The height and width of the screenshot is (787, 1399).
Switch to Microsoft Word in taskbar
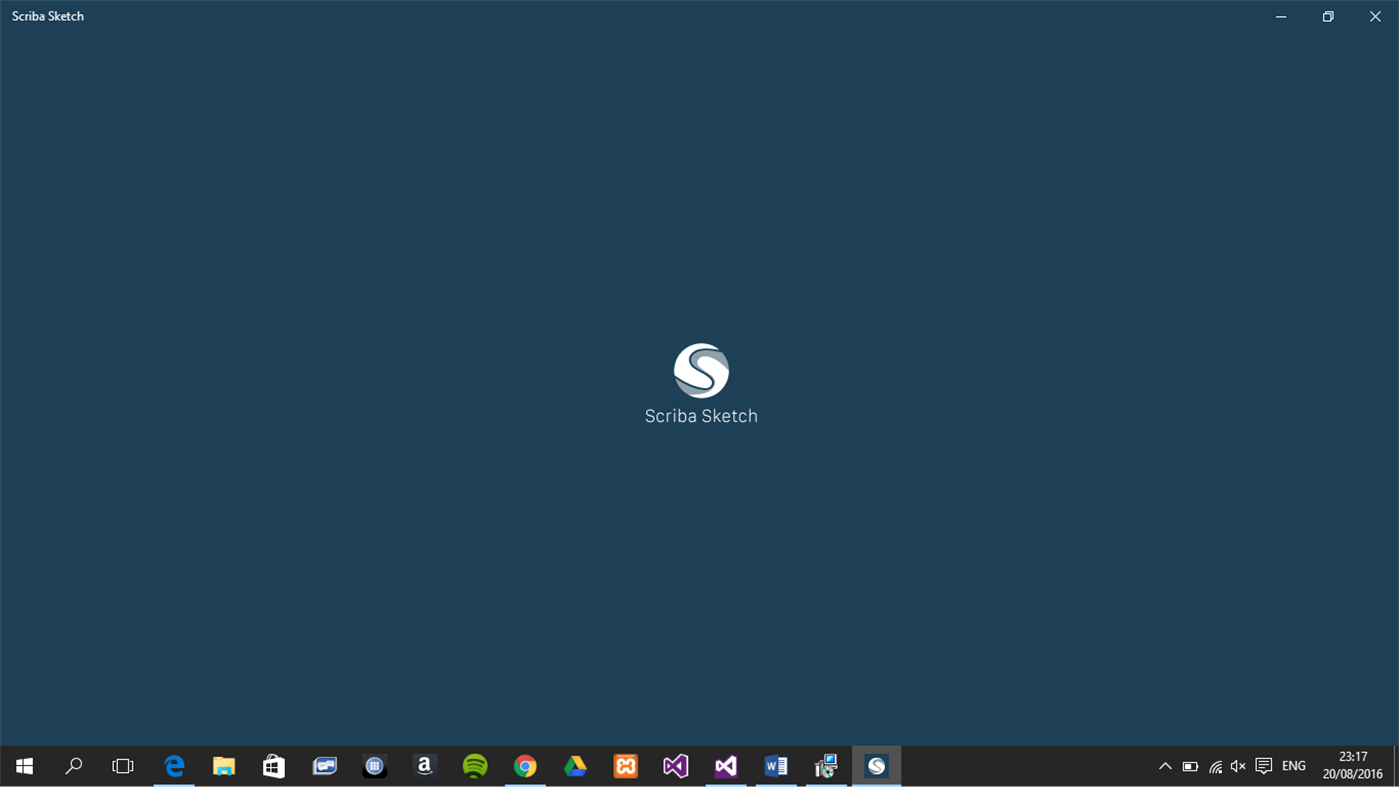[776, 766]
